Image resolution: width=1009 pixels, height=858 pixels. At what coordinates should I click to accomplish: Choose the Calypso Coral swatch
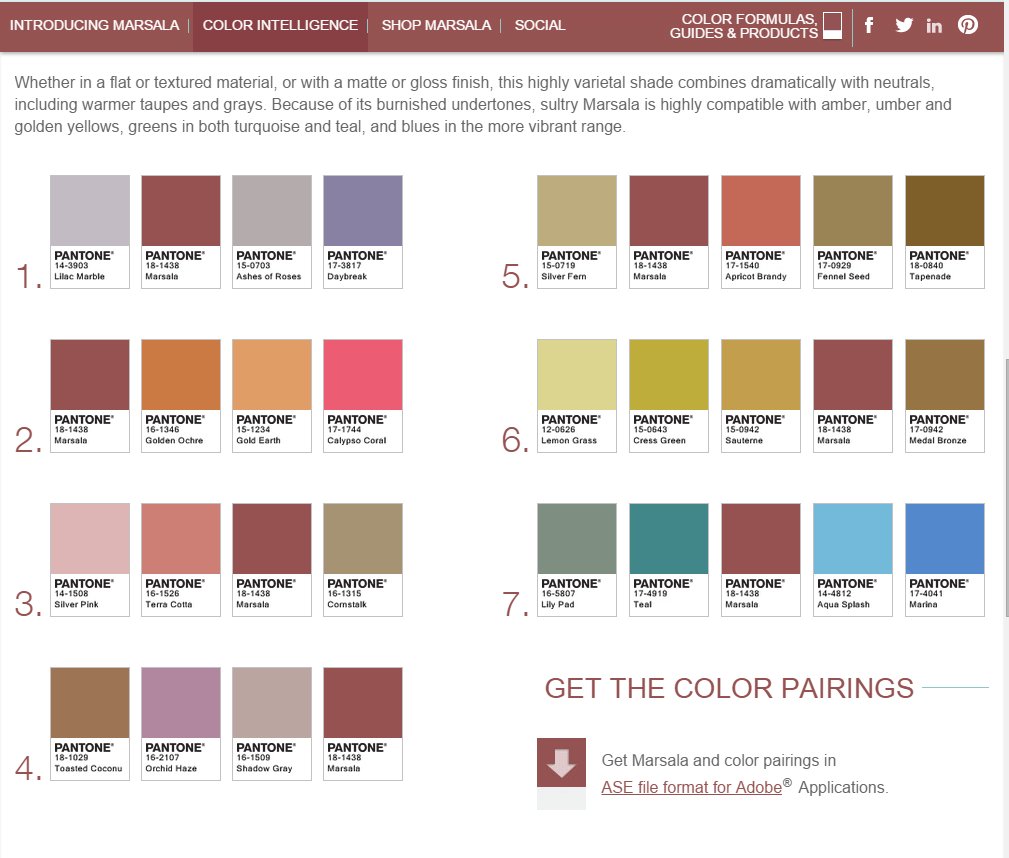(x=363, y=396)
